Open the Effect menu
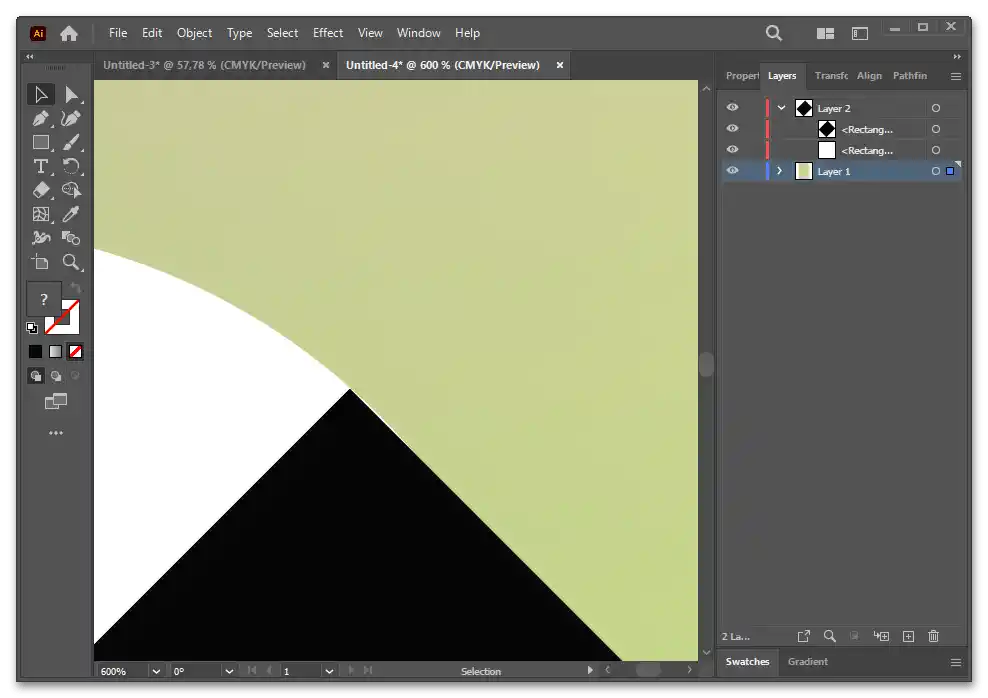Image resolution: width=988 pixels, height=698 pixels. coord(327,33)
